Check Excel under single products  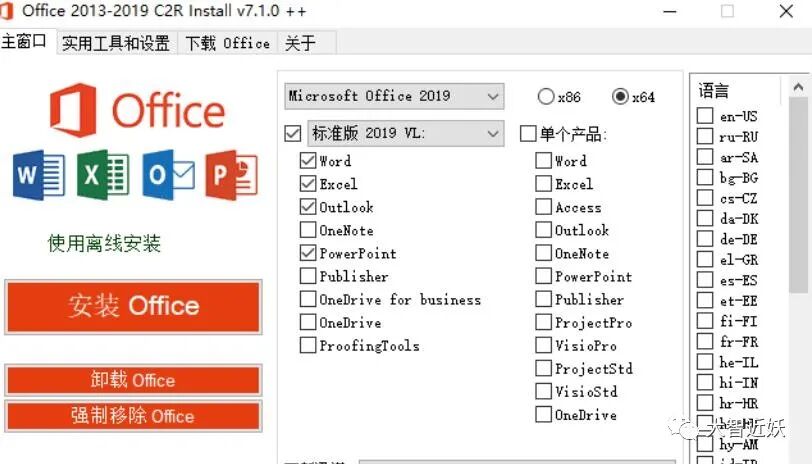click(543, 184)
